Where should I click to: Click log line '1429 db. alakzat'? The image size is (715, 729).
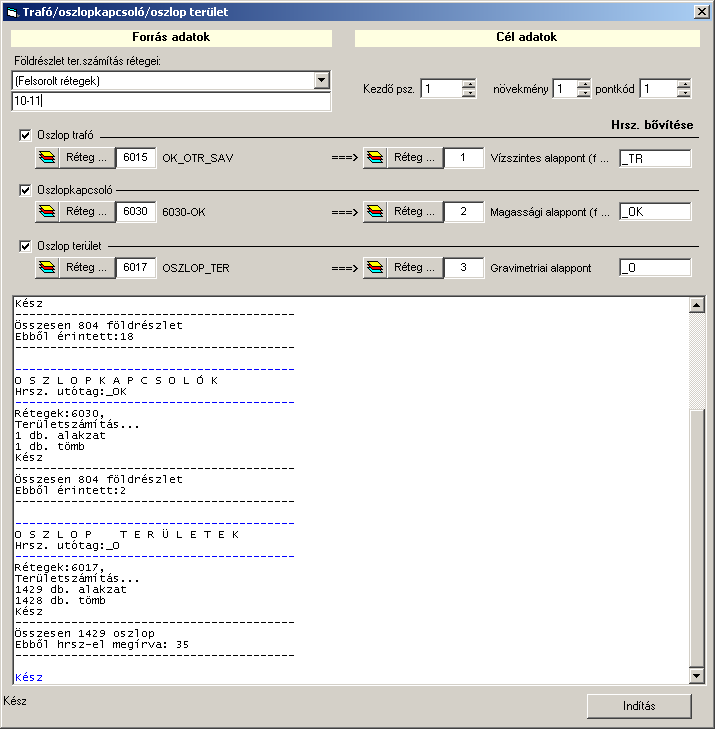tap(71, 589)
